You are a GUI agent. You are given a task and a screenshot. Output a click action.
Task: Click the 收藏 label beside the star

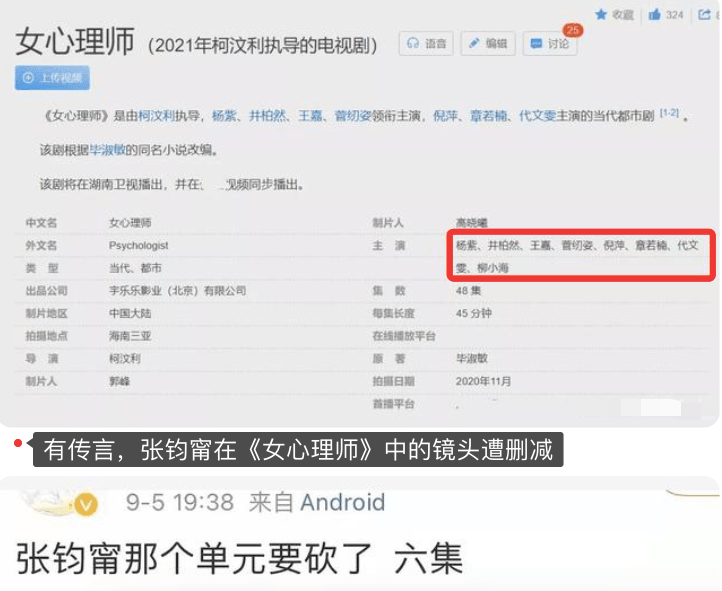pyautogui.click(x=623, y=15)
